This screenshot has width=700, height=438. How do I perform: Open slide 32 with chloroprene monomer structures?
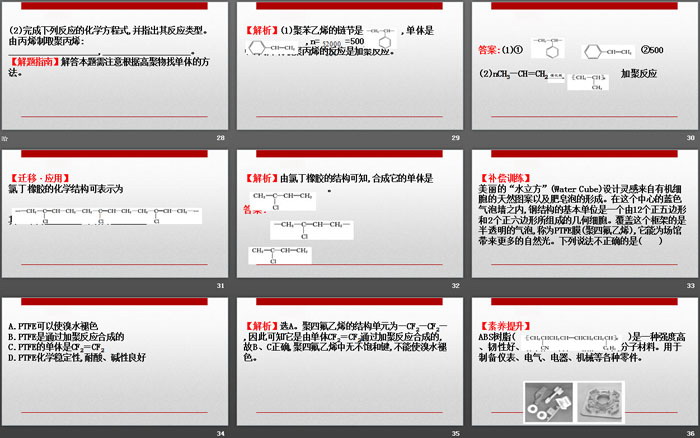point(350,215)
